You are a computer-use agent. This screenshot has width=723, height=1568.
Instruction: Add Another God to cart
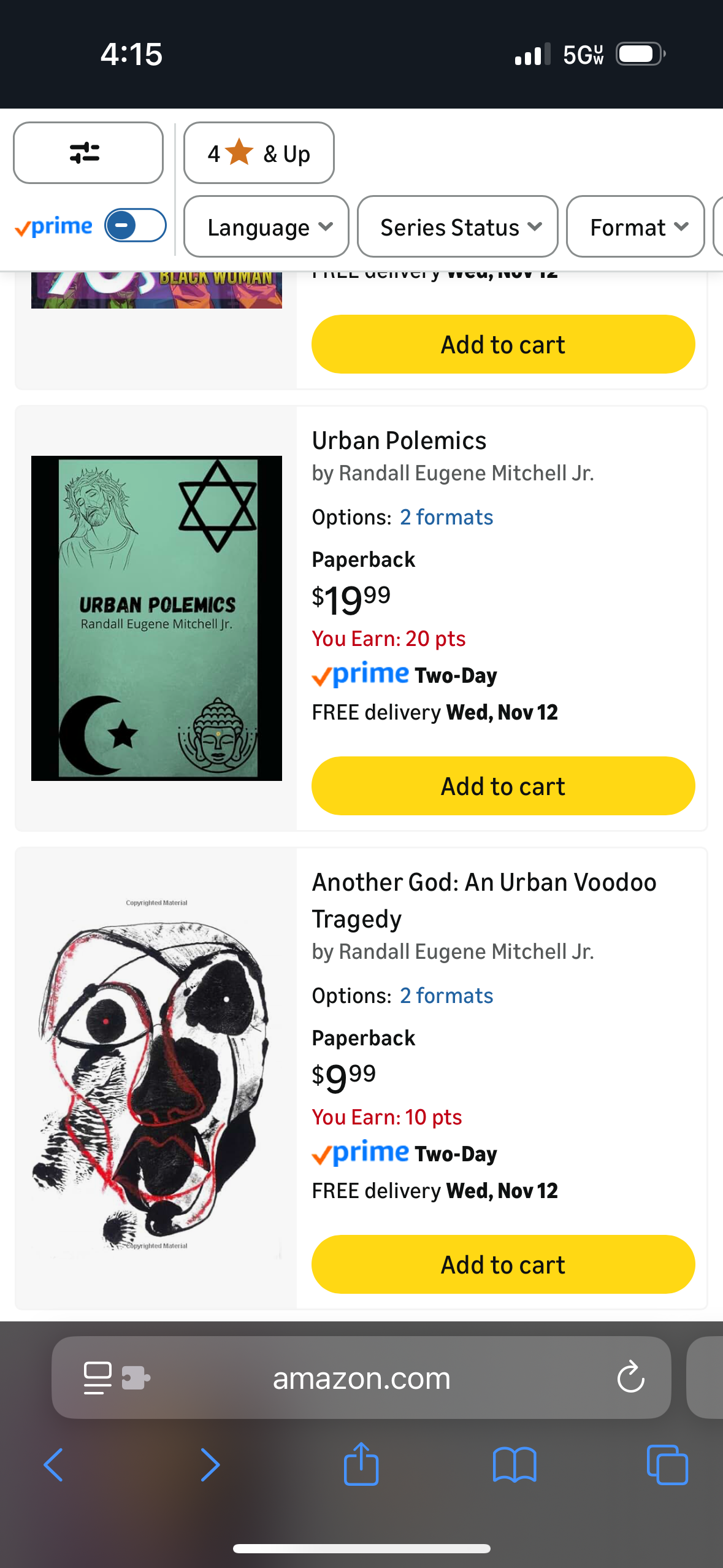[503, 1264]
